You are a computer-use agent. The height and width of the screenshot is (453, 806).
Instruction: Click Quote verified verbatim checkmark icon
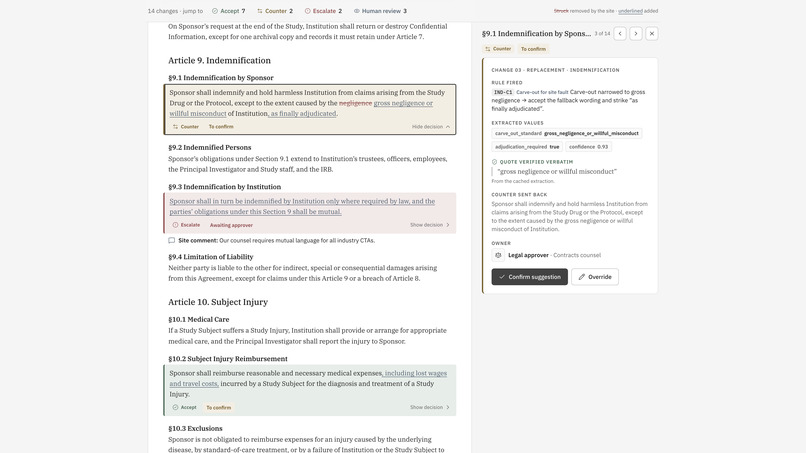[494, 161]
